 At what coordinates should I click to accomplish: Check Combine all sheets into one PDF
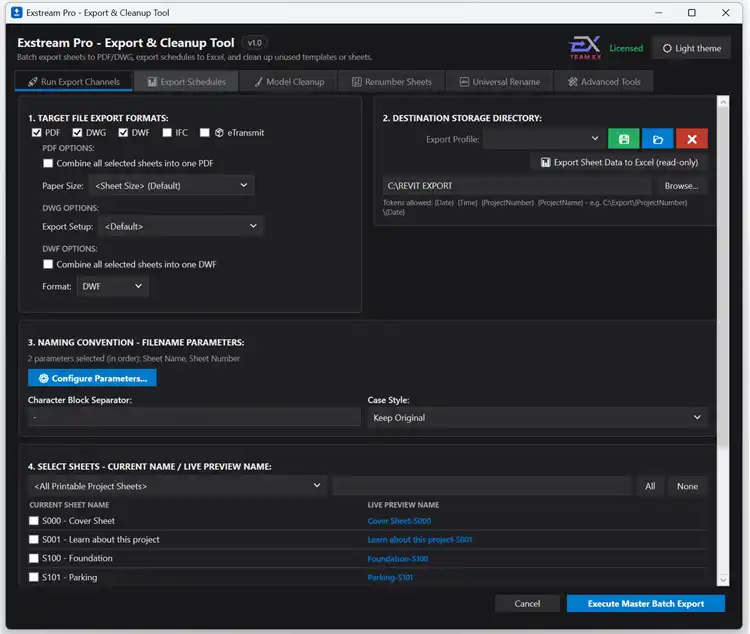pos(48,163)
